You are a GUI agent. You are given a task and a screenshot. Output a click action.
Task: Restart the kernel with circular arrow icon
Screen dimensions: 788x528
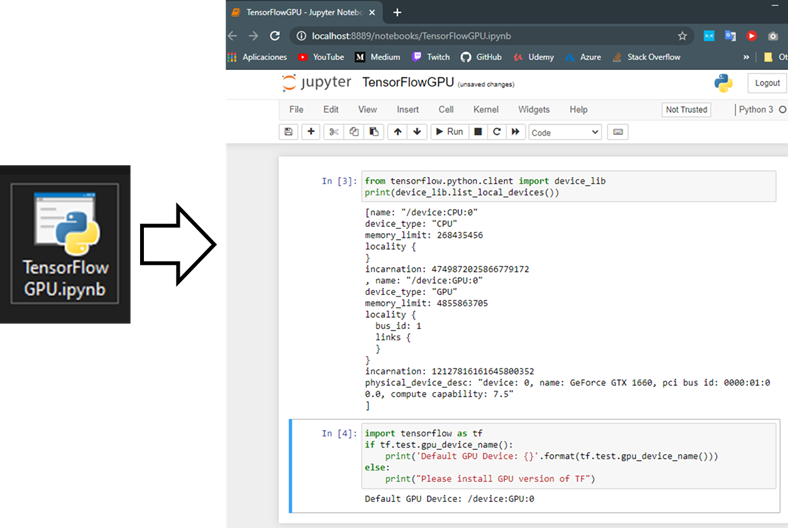(x=497, y=132)
